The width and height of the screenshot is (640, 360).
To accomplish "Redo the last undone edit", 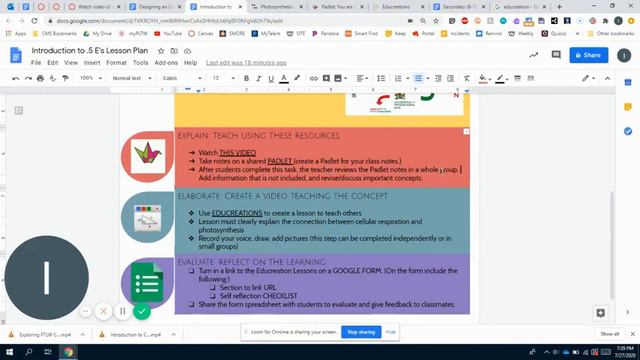I will (28, 78).
